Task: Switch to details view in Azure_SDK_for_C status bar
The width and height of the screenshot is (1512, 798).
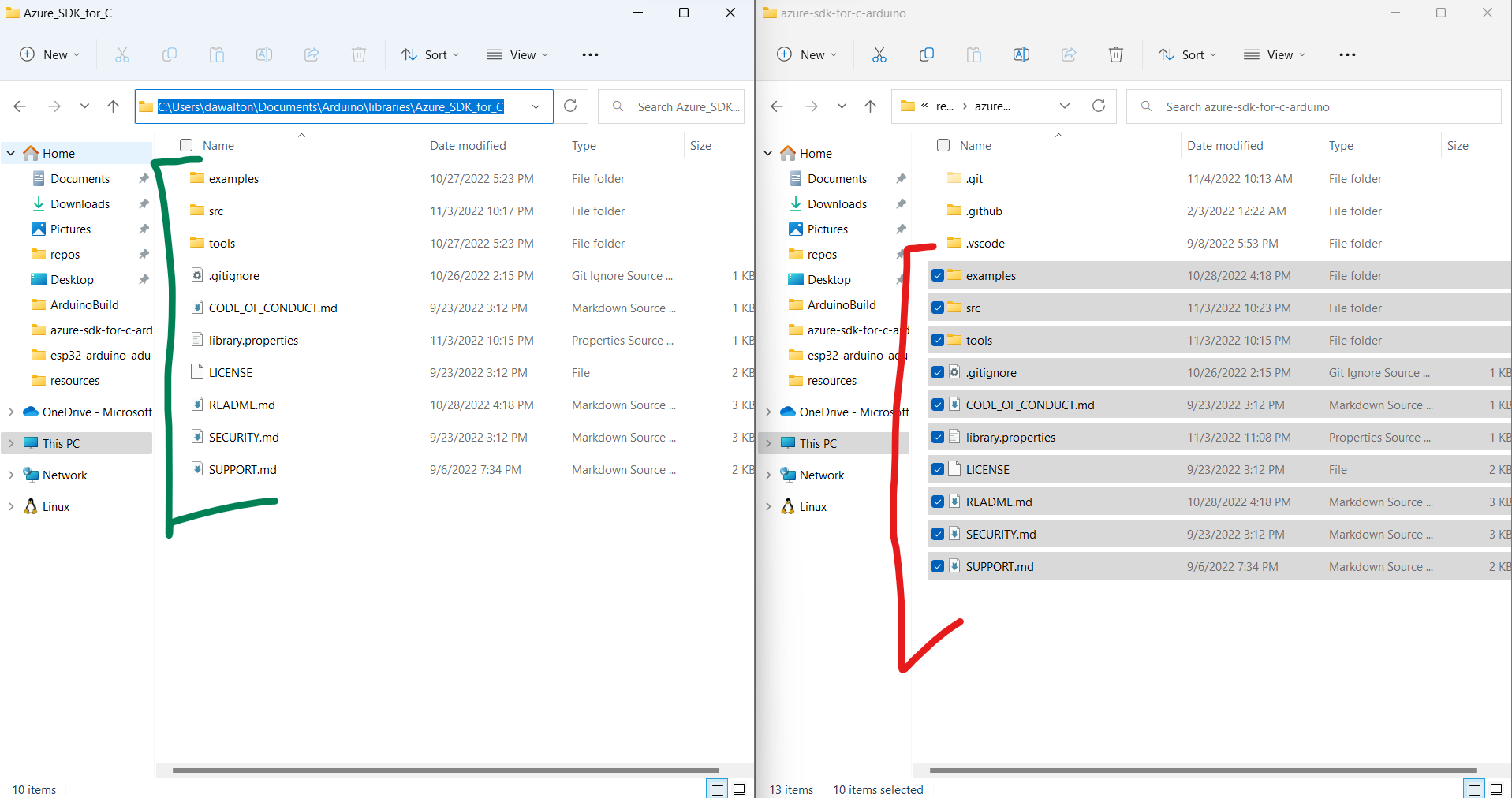Action: pos(717,789)
